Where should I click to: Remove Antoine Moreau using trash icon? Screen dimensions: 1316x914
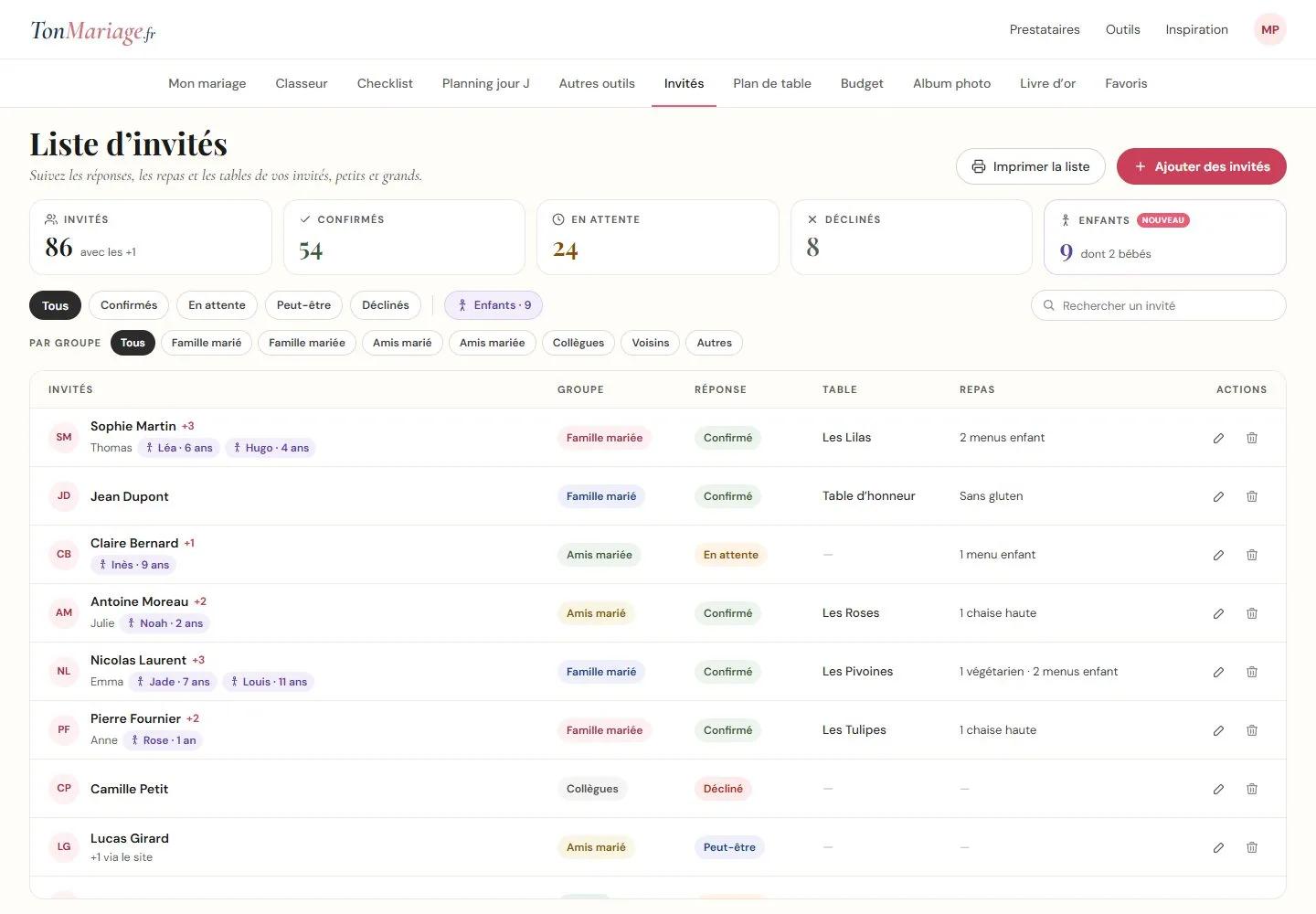1252,613
